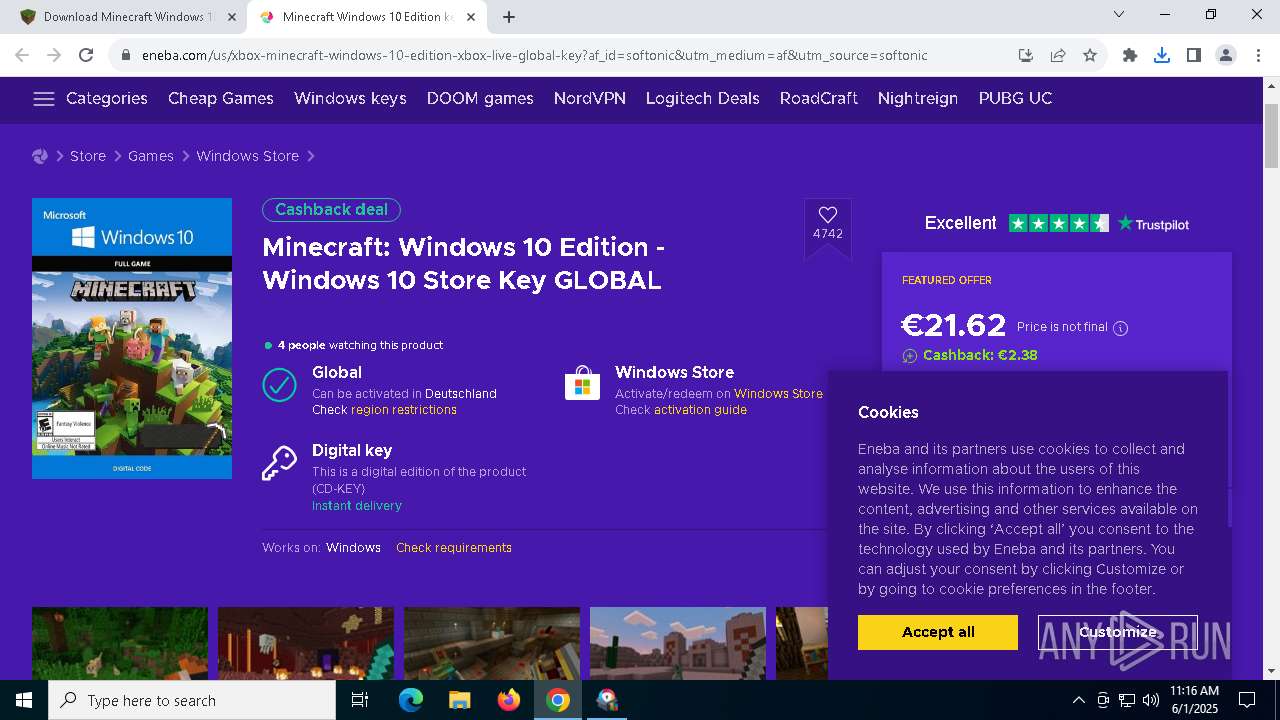The height and width of the screenshot is (720, 1280).
Task: View site information lock icon
Action: pyautogui.click(x=126, y=55)
